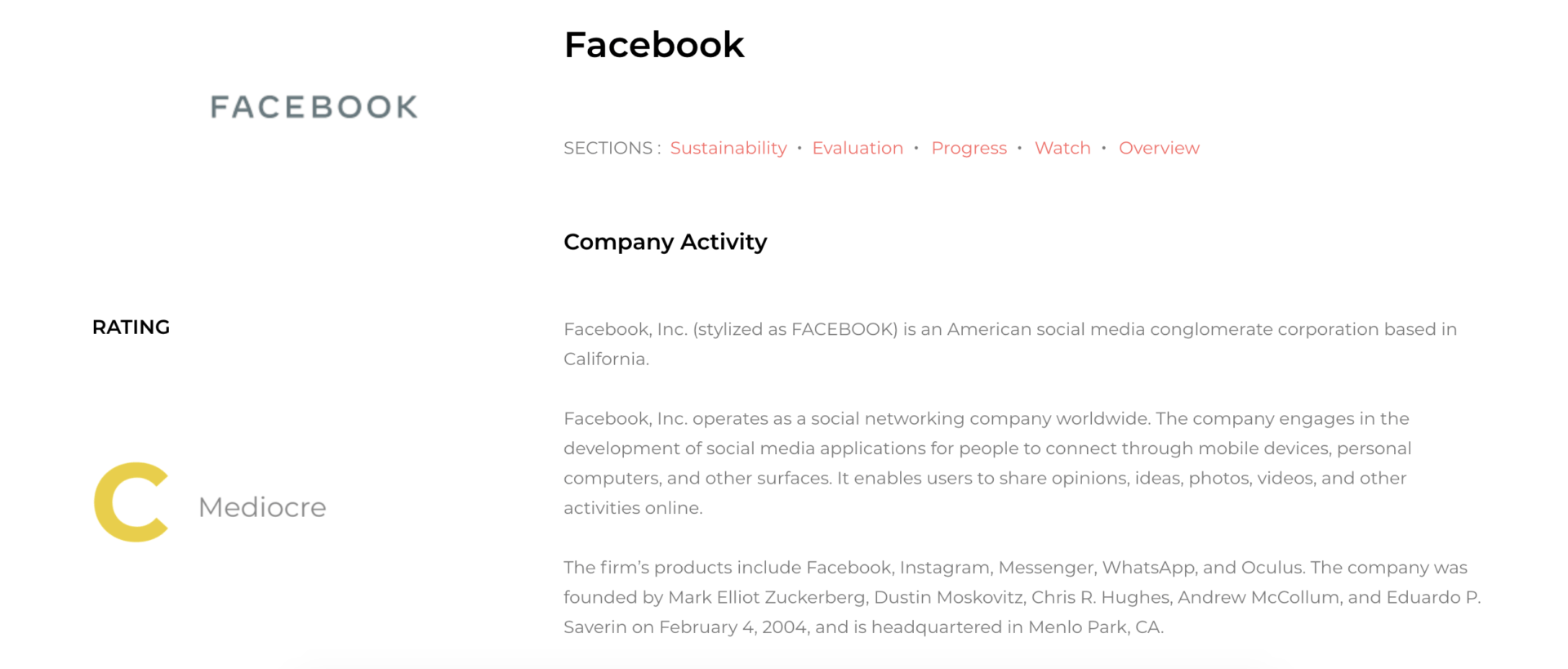This screenshot has height=669, width=1568.
Task: Click the SECTIONS label
Action: (612, 148)
